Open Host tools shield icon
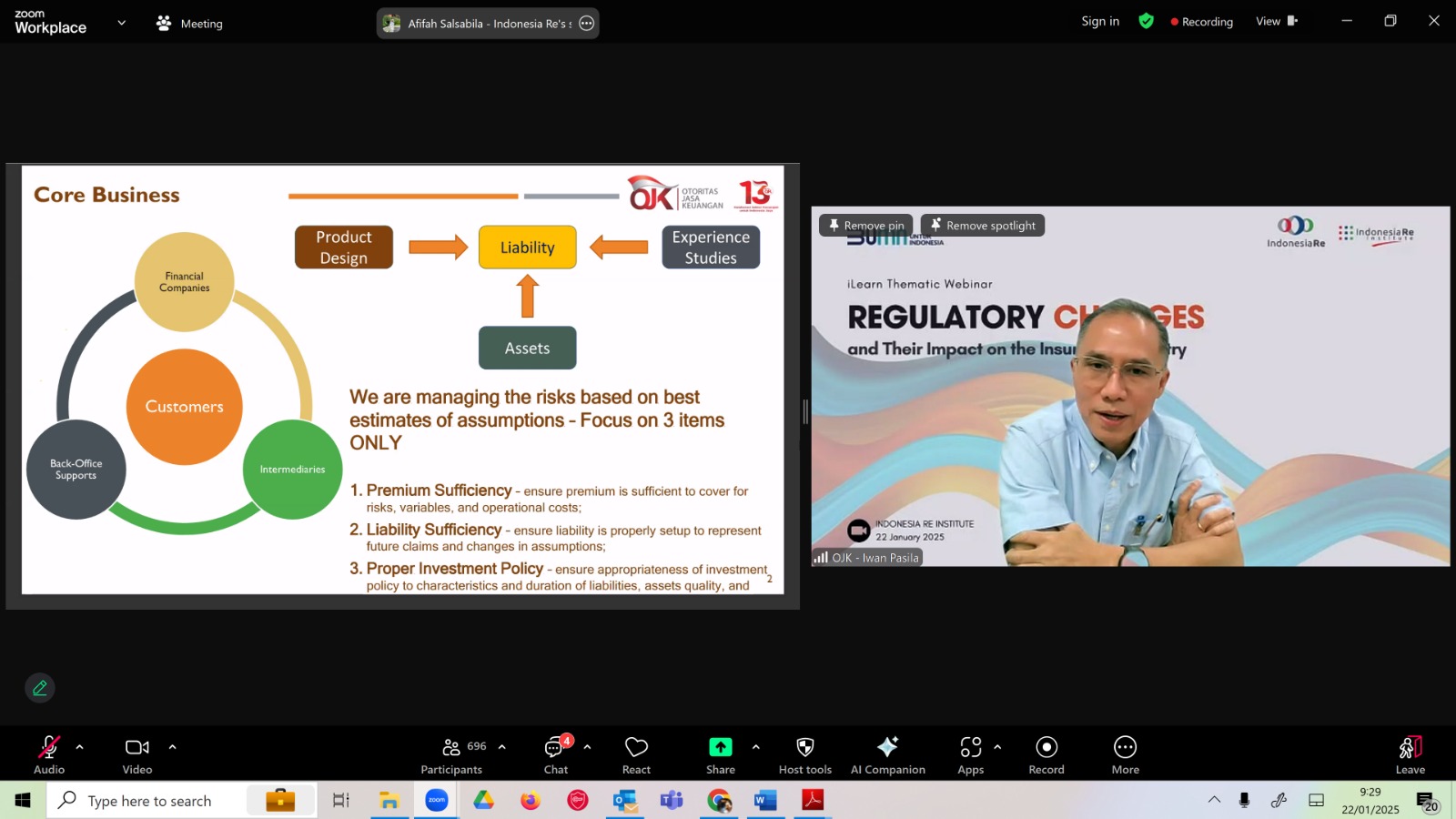Image resolution: width=1456 pixels, height=819 pixels. [x=805, y=747]
